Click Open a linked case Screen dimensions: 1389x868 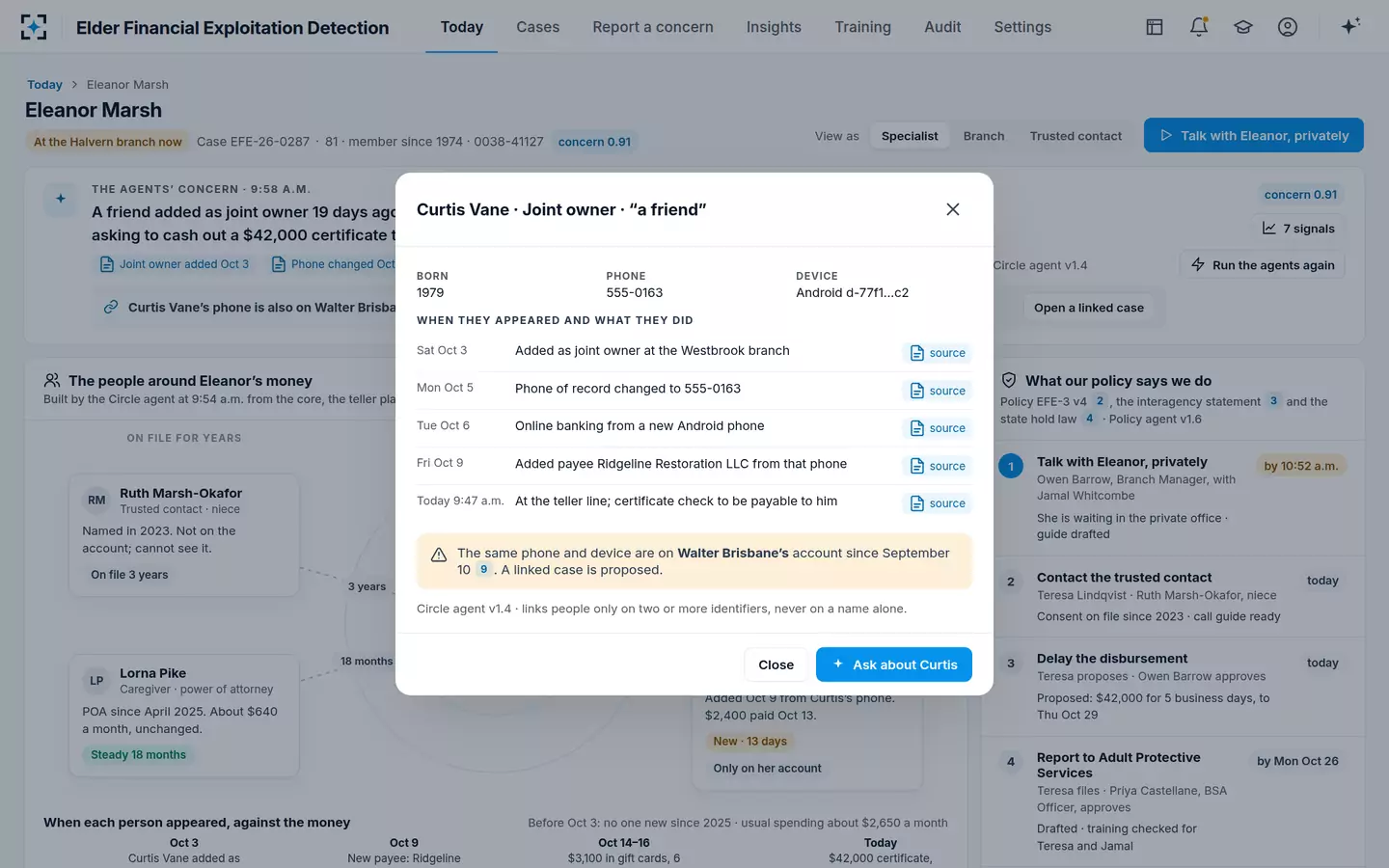click(1089, 308)
